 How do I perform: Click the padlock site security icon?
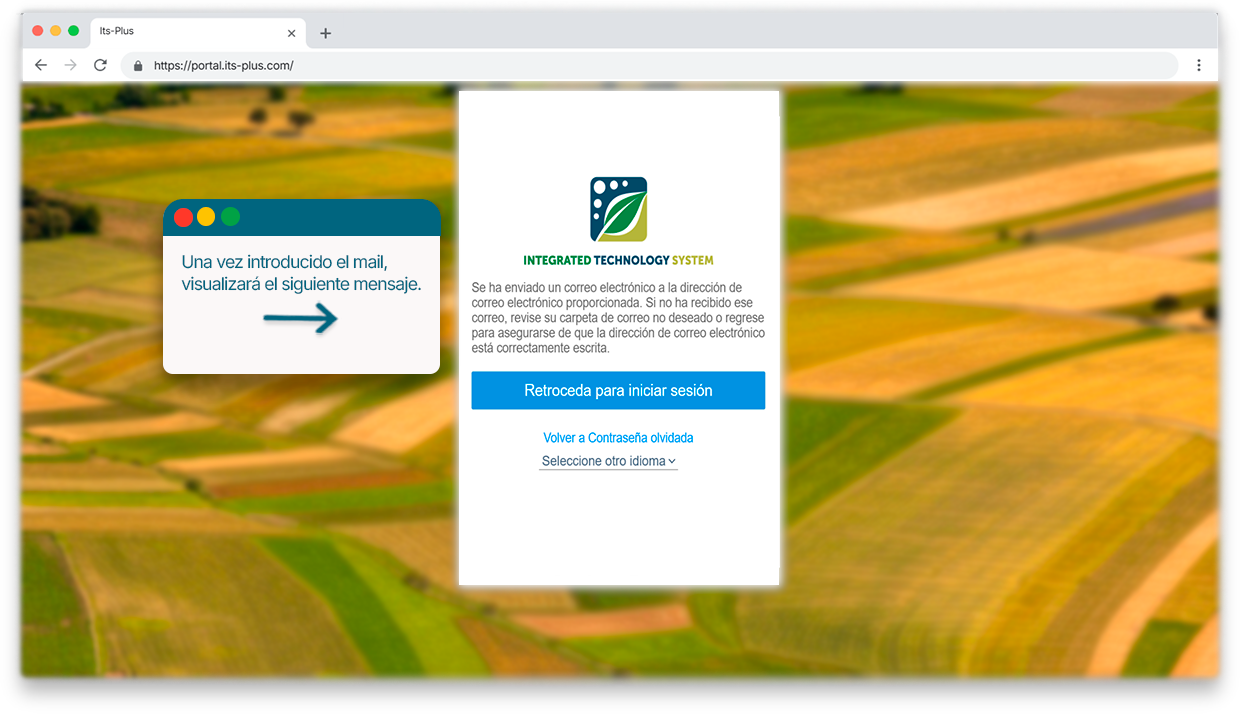(x=138, y=66)
